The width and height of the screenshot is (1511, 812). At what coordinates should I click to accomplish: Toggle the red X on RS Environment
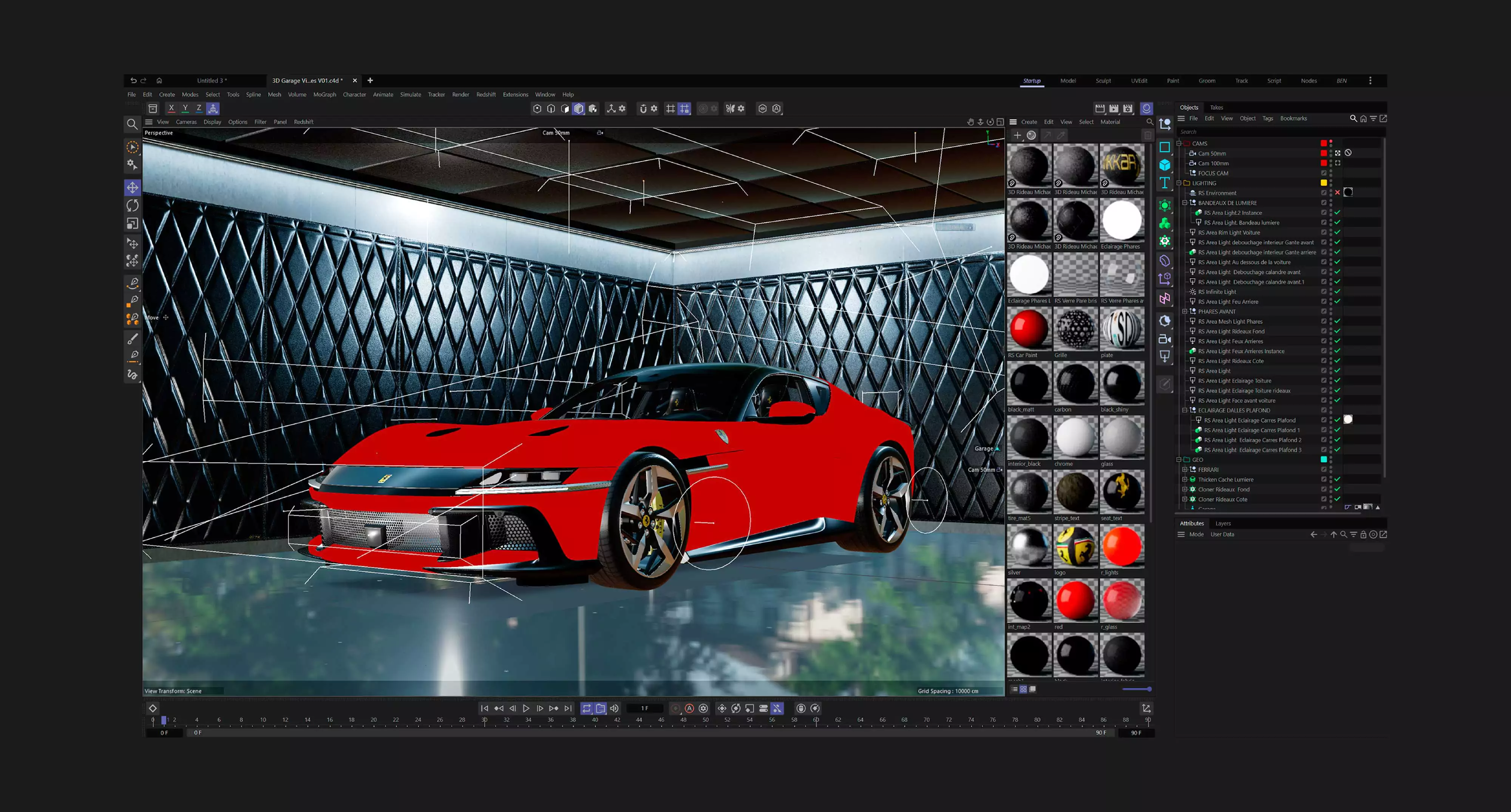[1337, 192]
